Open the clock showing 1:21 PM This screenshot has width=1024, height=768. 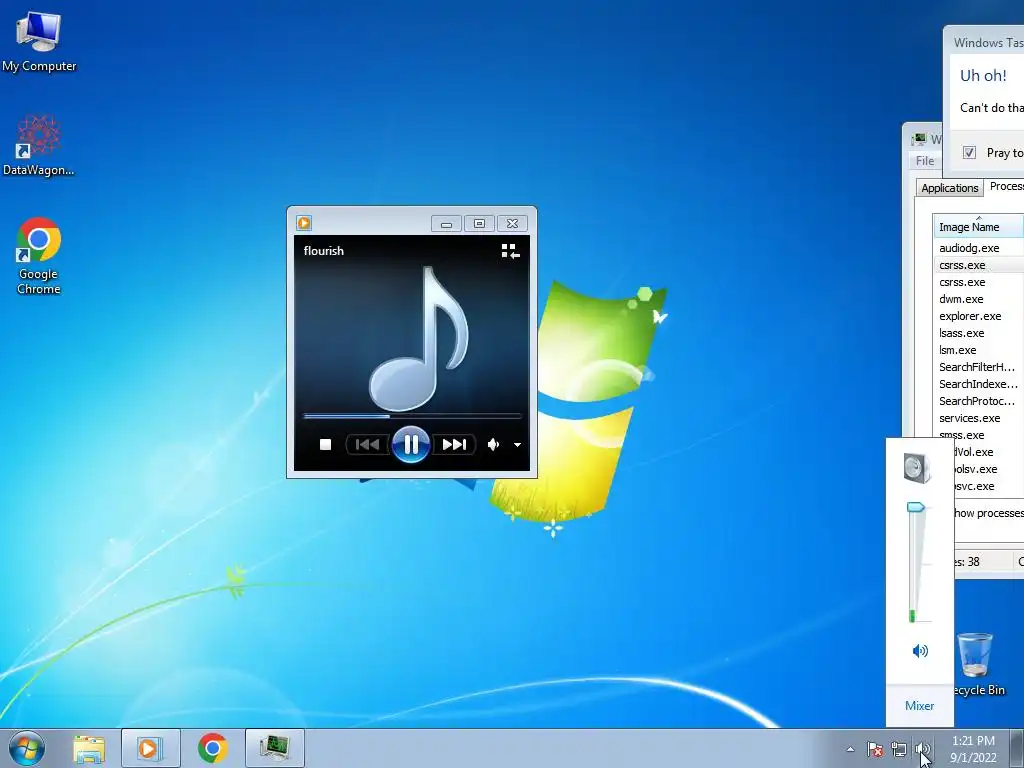(973, 748)
